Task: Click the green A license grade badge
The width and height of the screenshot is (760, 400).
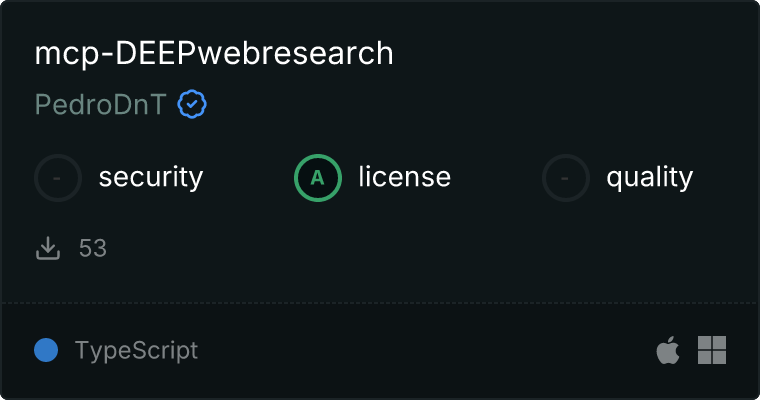Action: (318, 178)
